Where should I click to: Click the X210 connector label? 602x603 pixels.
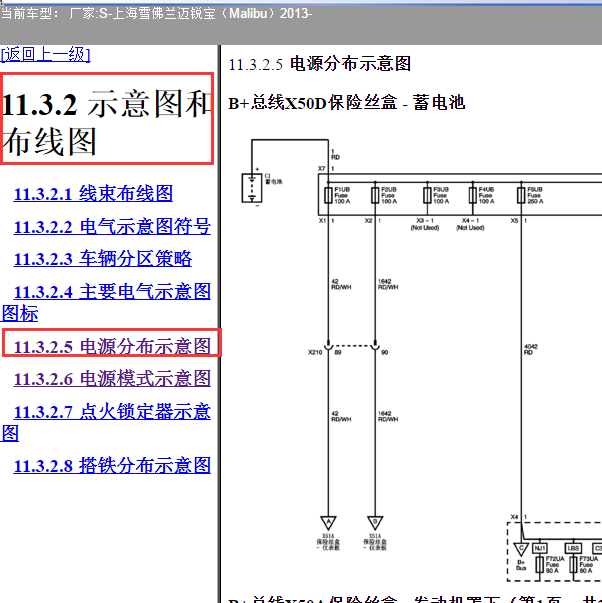click(x=315, y=352)
